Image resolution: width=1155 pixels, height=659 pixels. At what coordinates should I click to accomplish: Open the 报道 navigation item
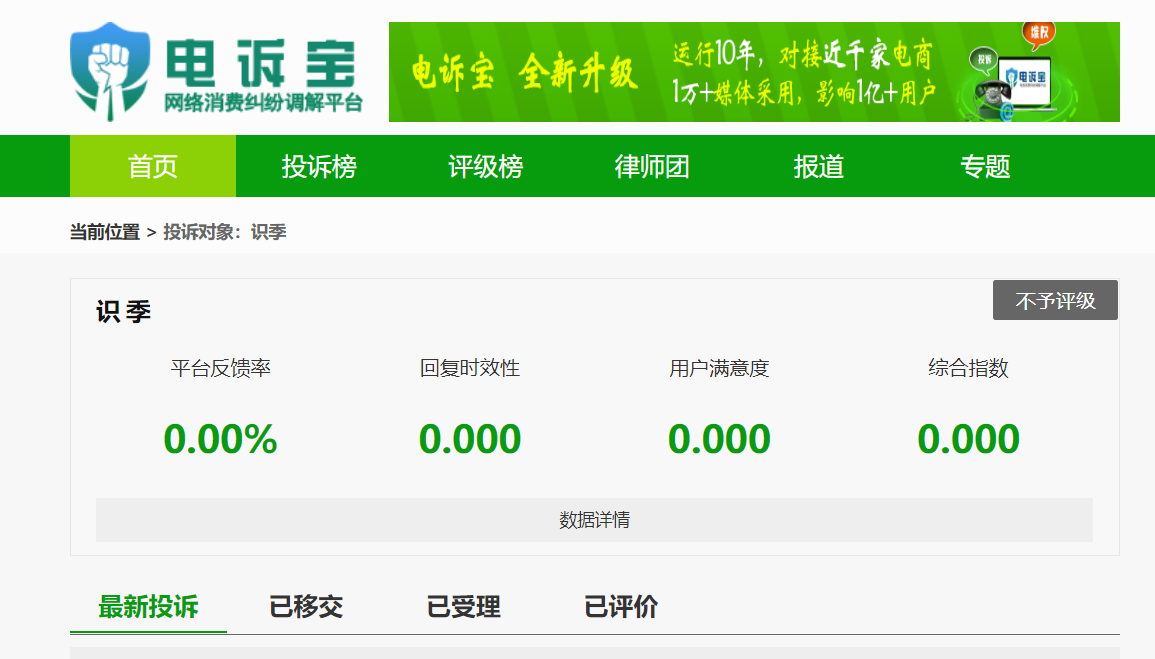point(818,166)
